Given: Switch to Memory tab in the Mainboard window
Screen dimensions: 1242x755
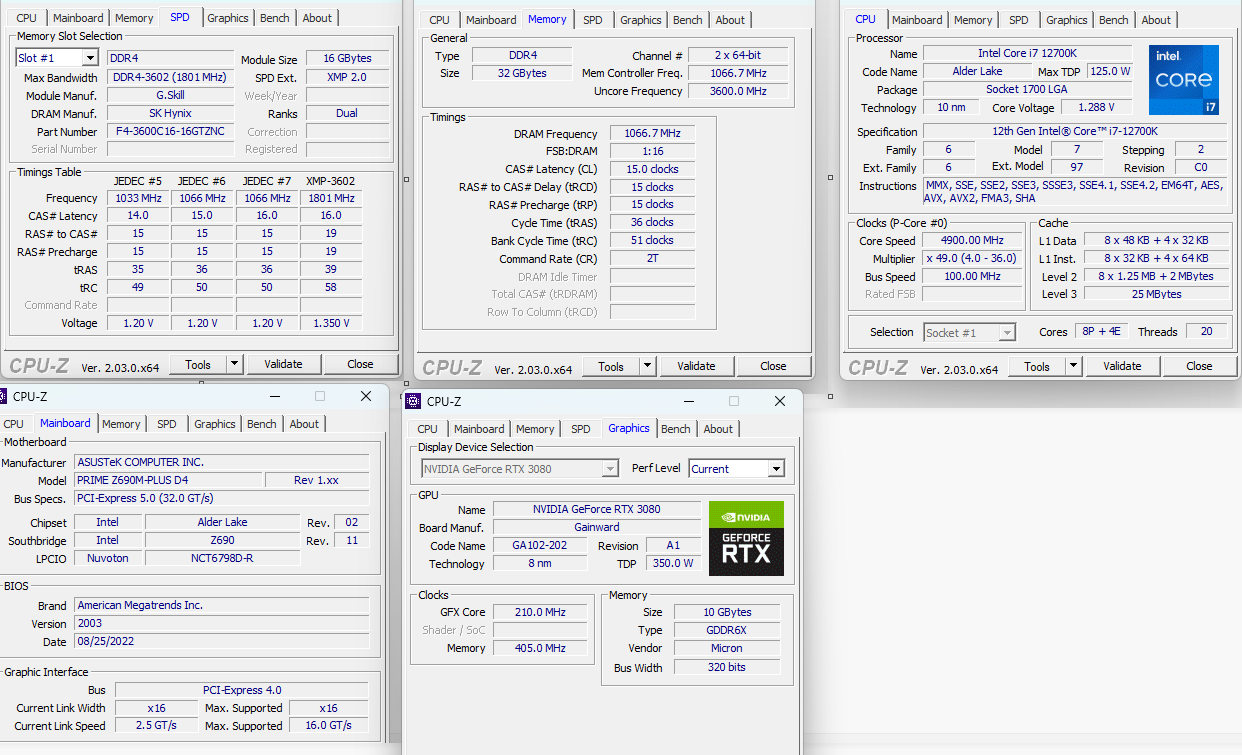Looking at the screenshot, I should (121, 424).
